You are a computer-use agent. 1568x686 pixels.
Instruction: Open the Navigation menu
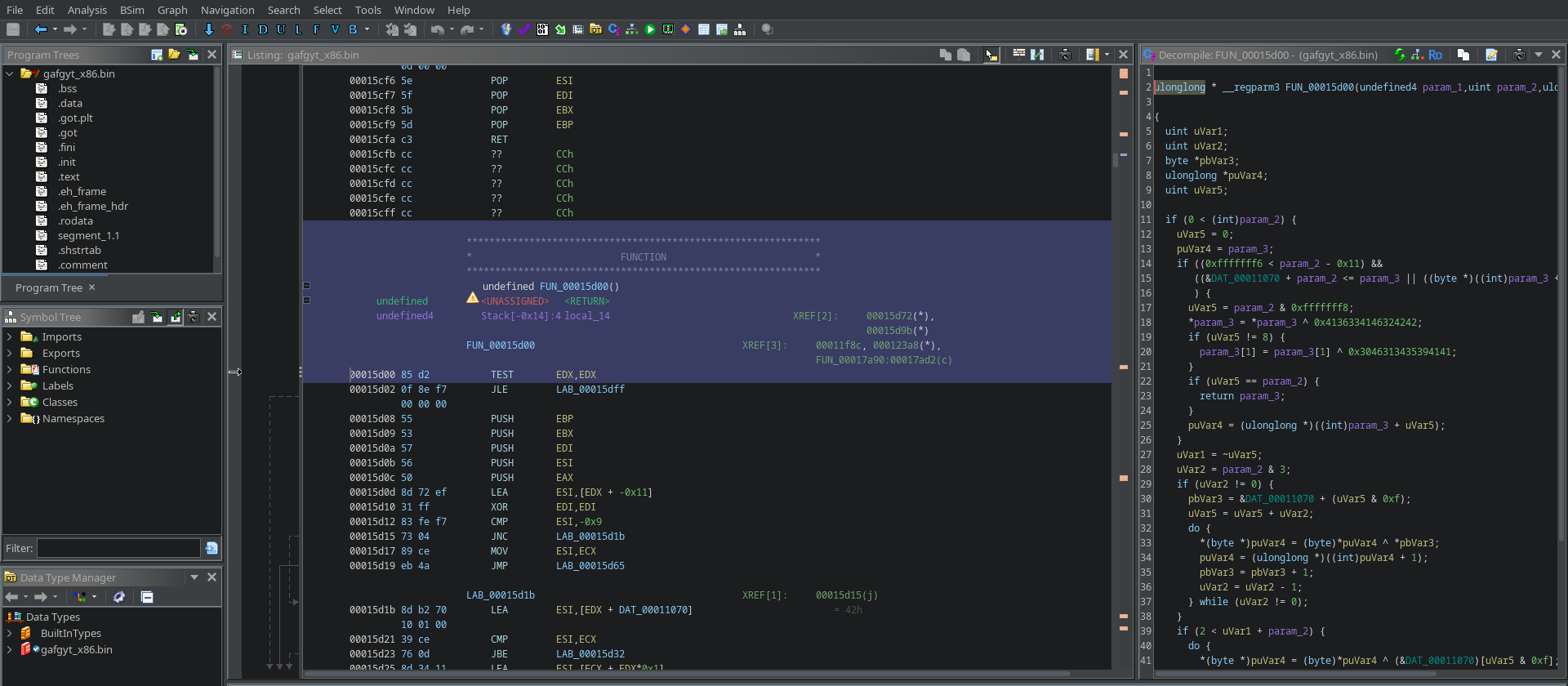[x=227, y=10]
